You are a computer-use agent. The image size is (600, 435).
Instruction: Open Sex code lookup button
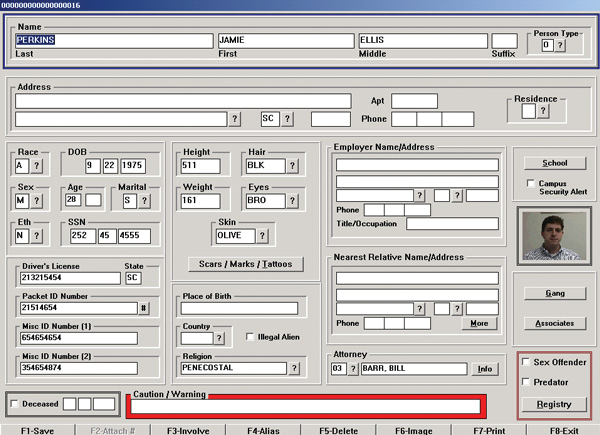point(36,200)
